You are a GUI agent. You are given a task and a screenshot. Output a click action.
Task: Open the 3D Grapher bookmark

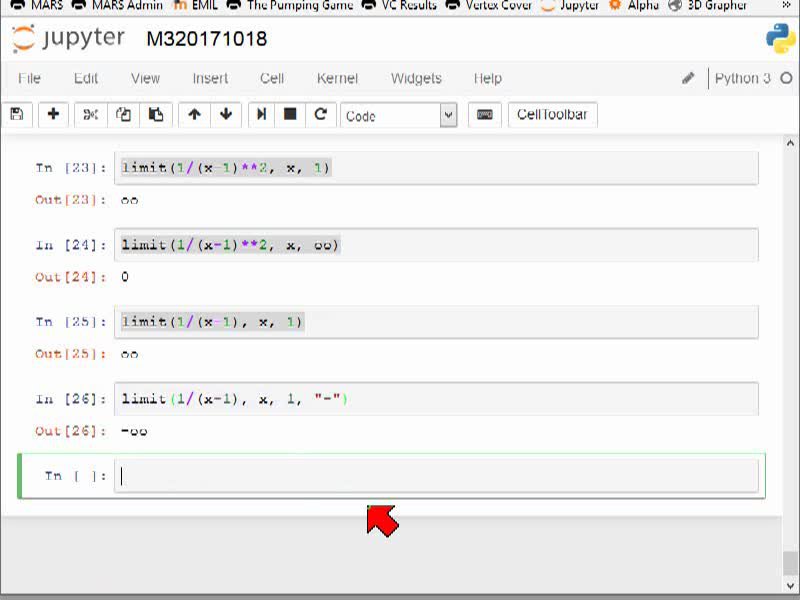707,5
